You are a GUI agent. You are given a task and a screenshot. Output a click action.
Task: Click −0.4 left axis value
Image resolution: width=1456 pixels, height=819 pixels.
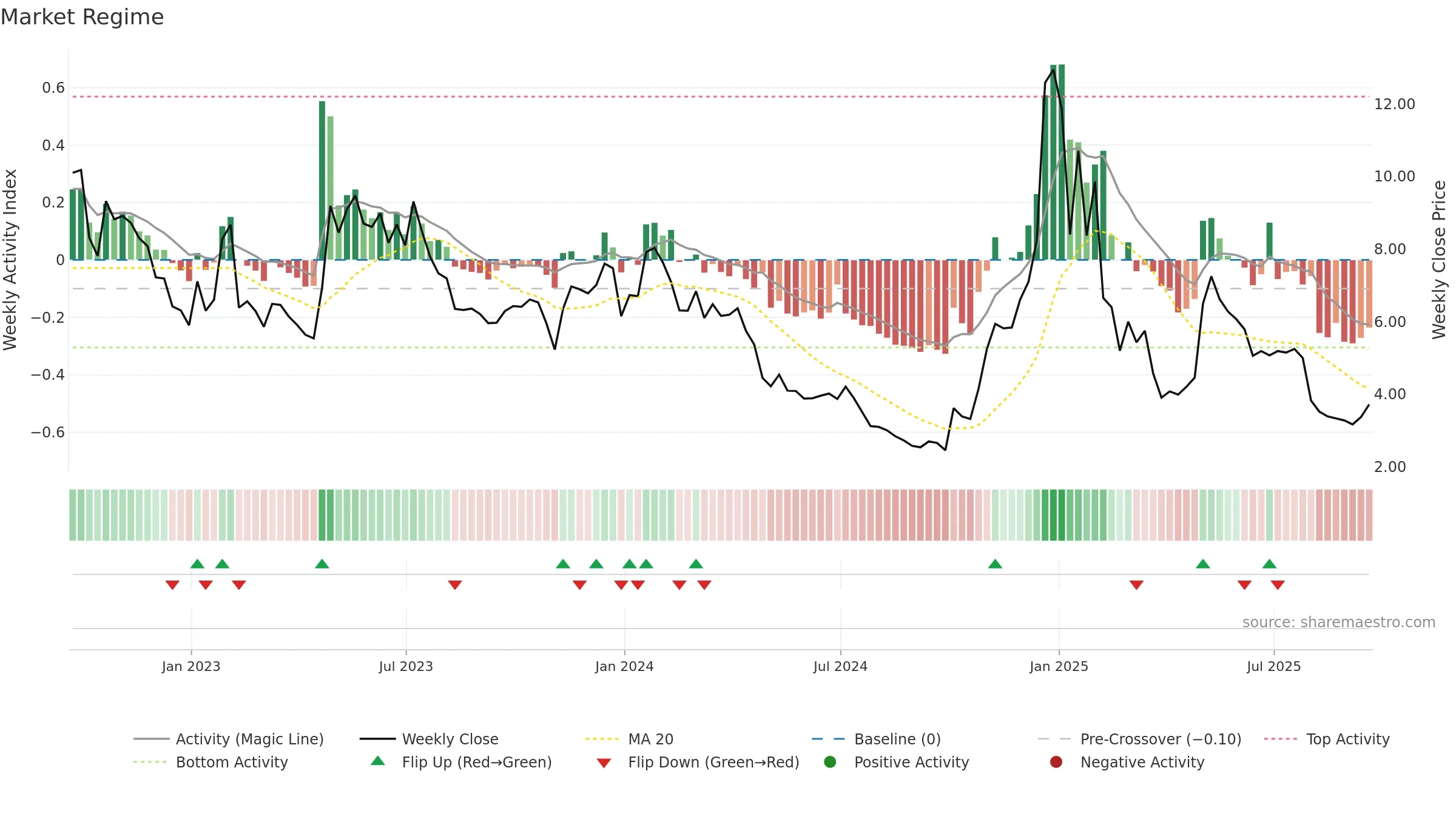[x=47, y=374]
